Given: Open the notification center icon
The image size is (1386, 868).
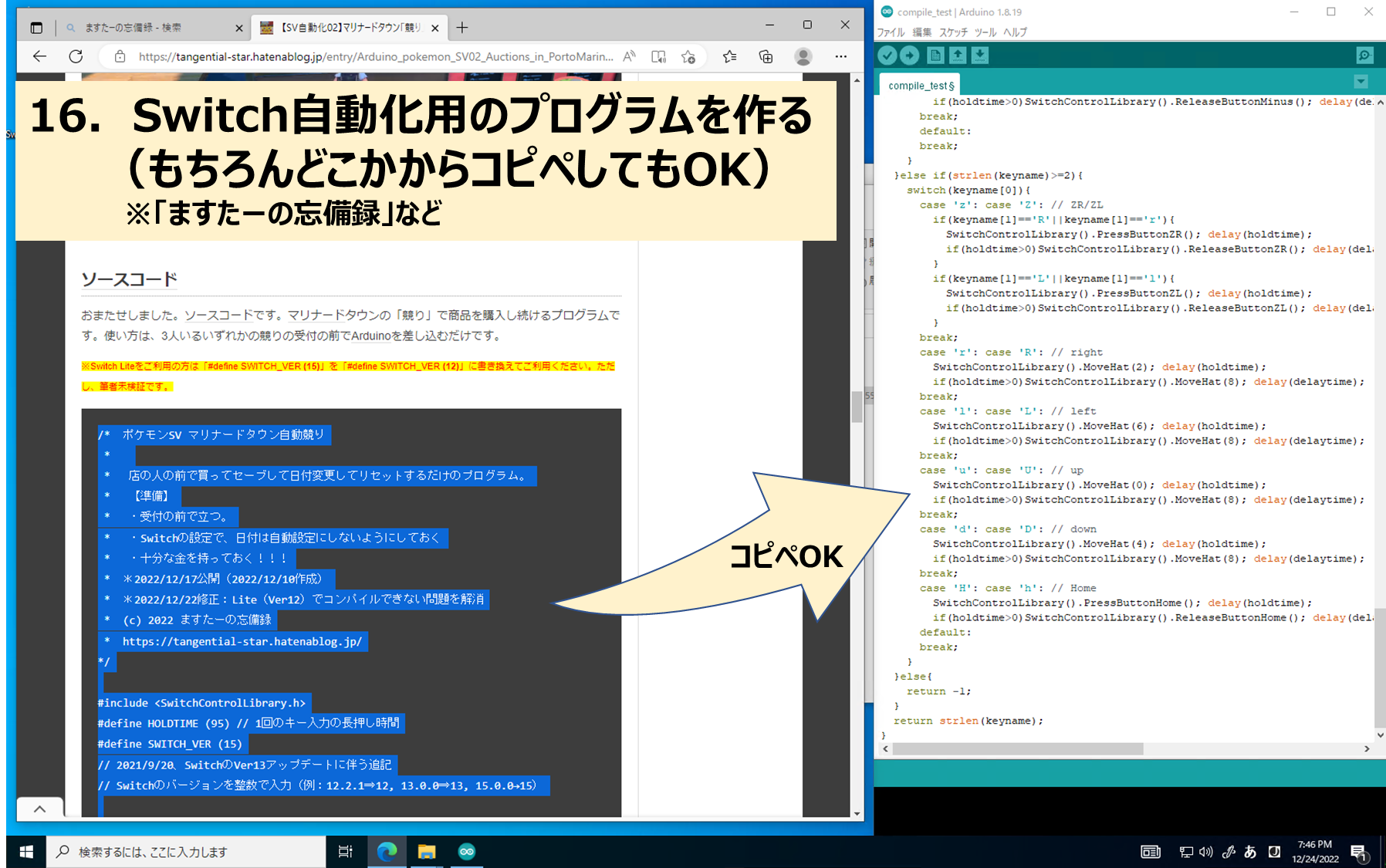Looking at the screenshot, I should click(x=1360, y=853).
